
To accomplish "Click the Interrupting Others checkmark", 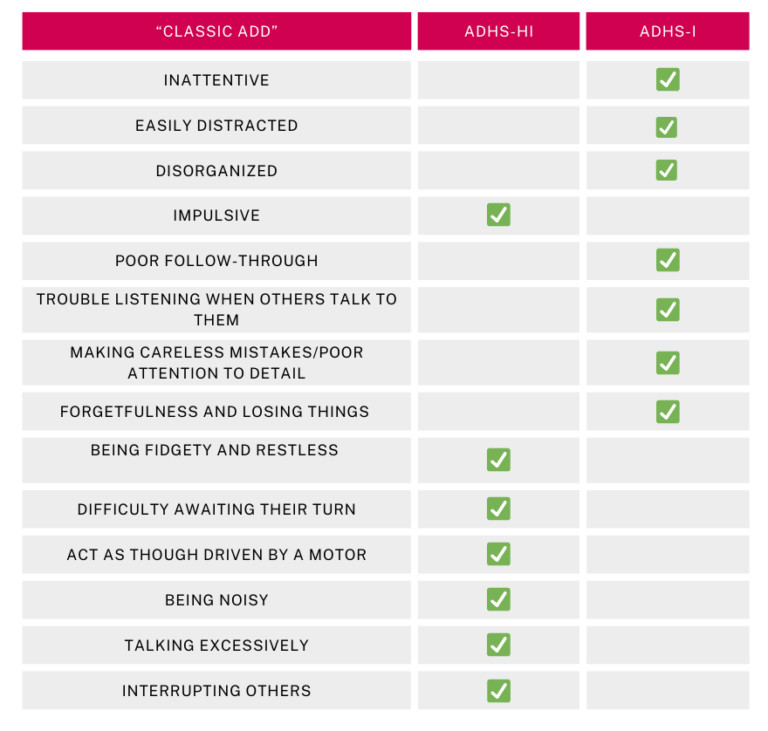I will (498, 690).
